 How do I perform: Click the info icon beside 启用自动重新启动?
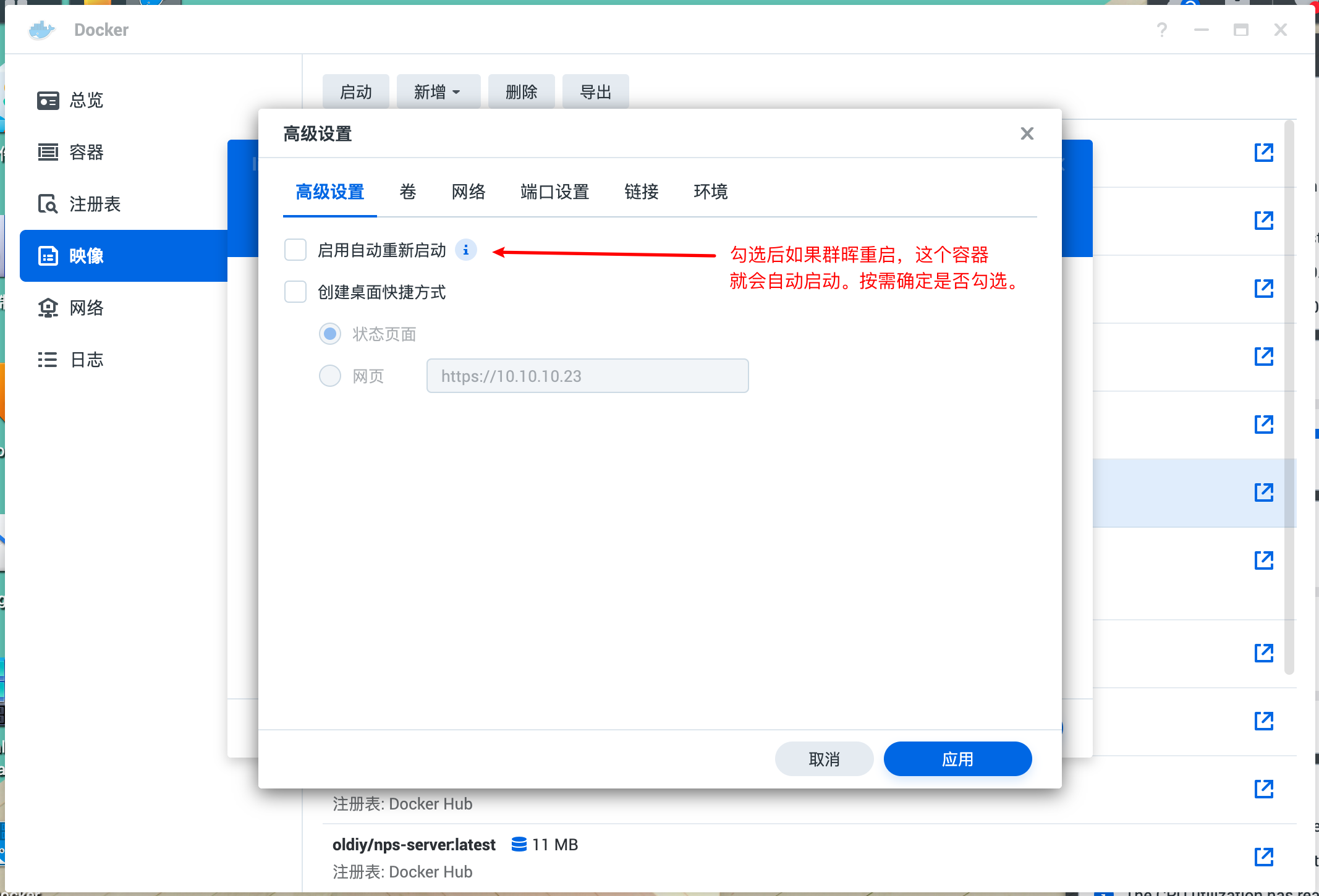click(x=466, y=250)
